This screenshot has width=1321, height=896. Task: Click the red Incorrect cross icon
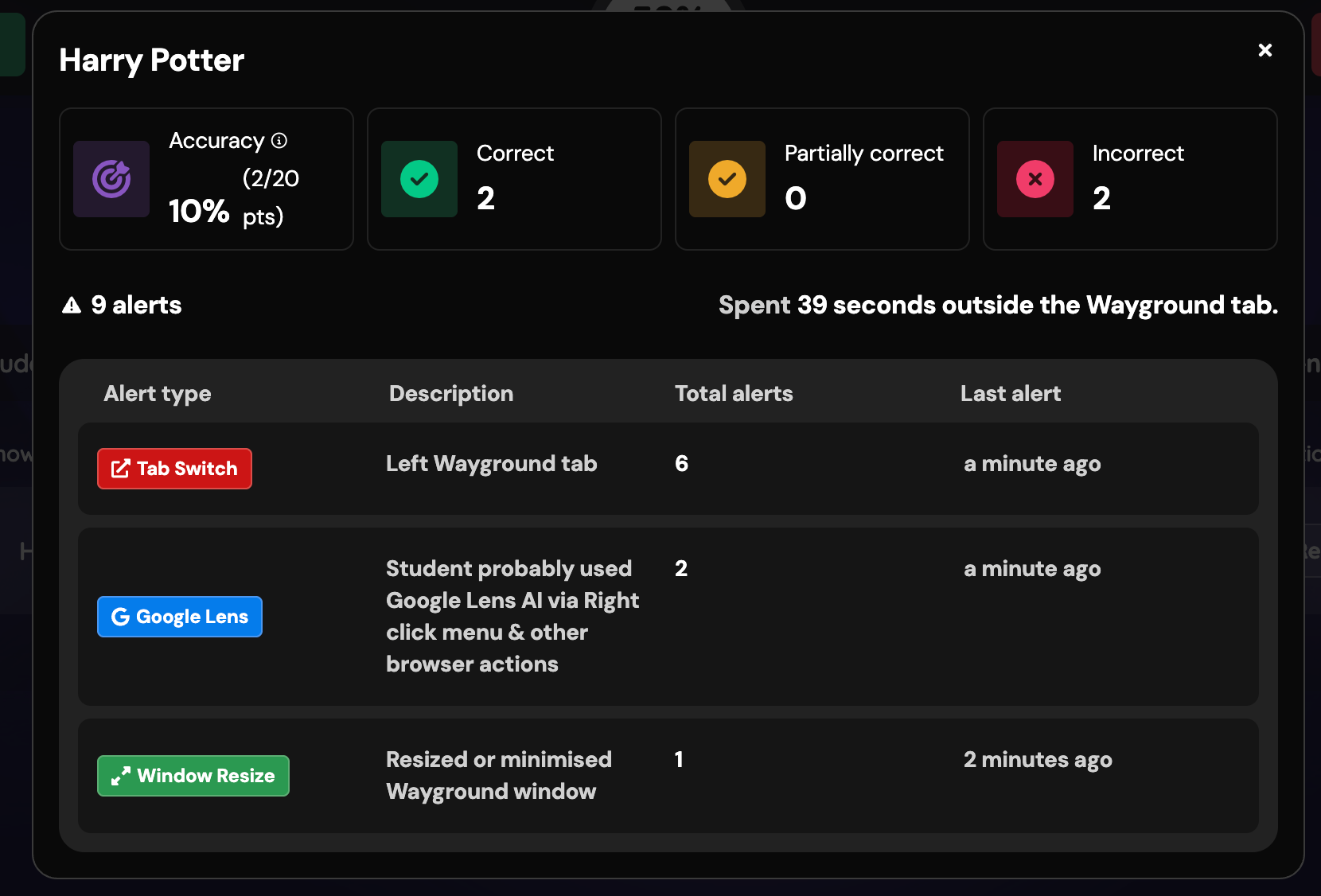[x=1035, y=179]
